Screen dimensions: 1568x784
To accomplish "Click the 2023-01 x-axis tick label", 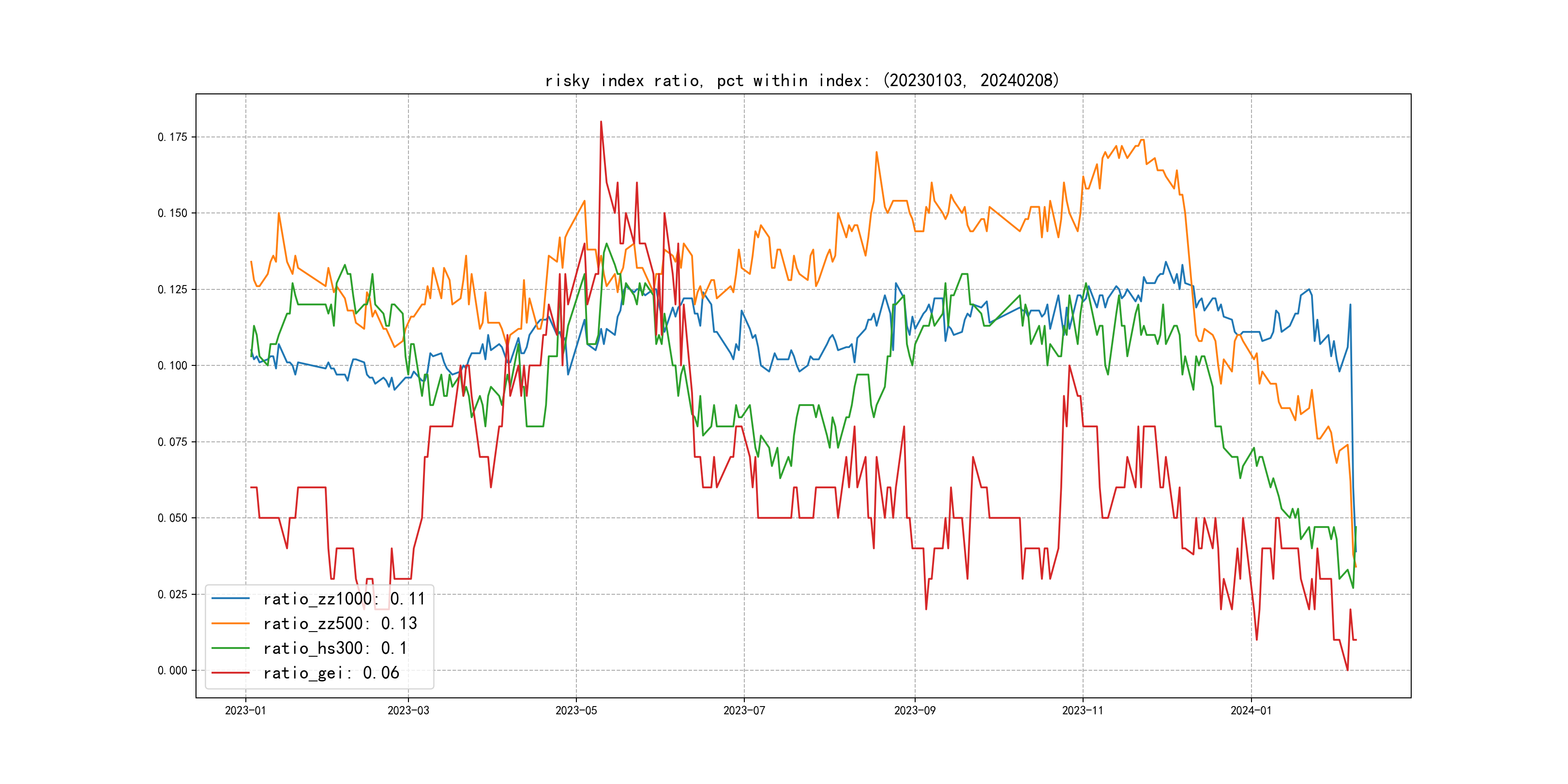I will [x=245, y=710].
